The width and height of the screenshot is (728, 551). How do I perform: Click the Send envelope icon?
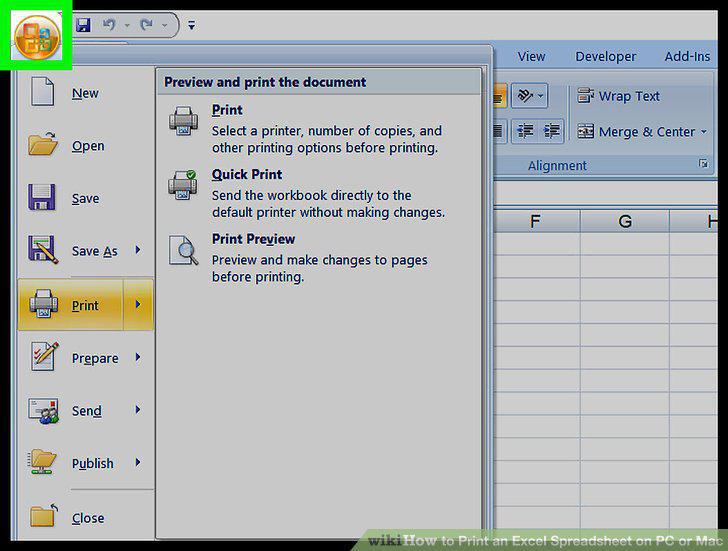point(44,410)
